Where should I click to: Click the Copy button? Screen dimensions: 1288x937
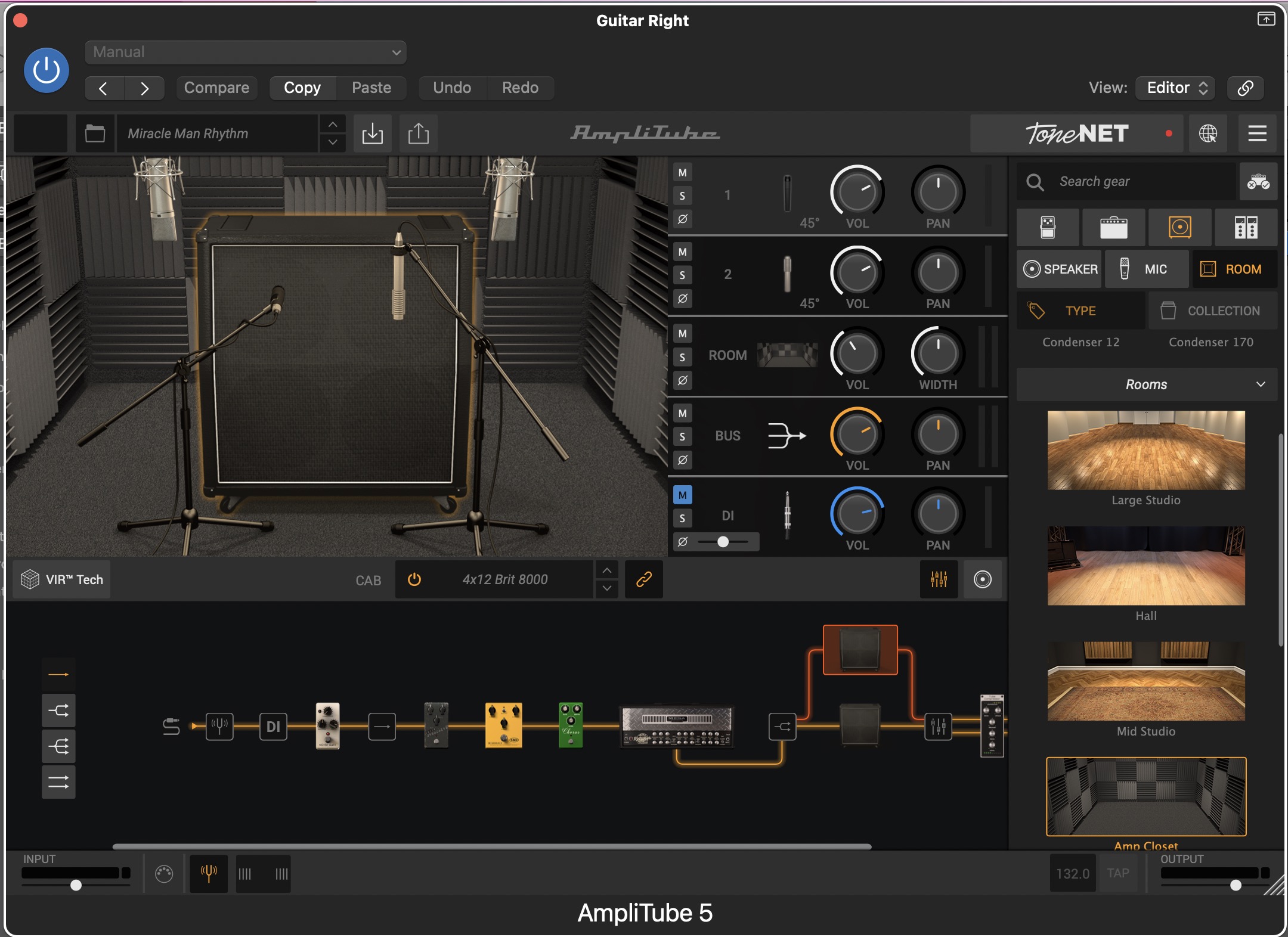coord(302,88)
